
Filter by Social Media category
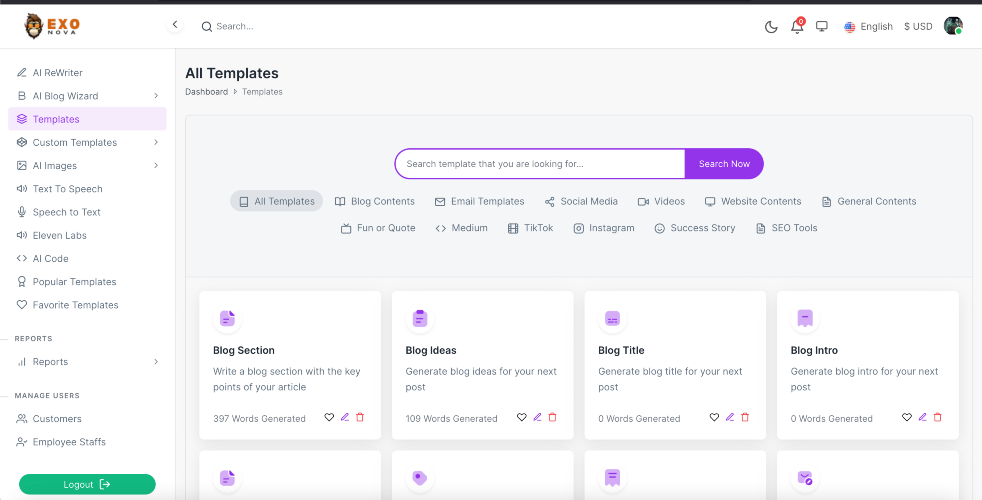[x=581, y=201]
